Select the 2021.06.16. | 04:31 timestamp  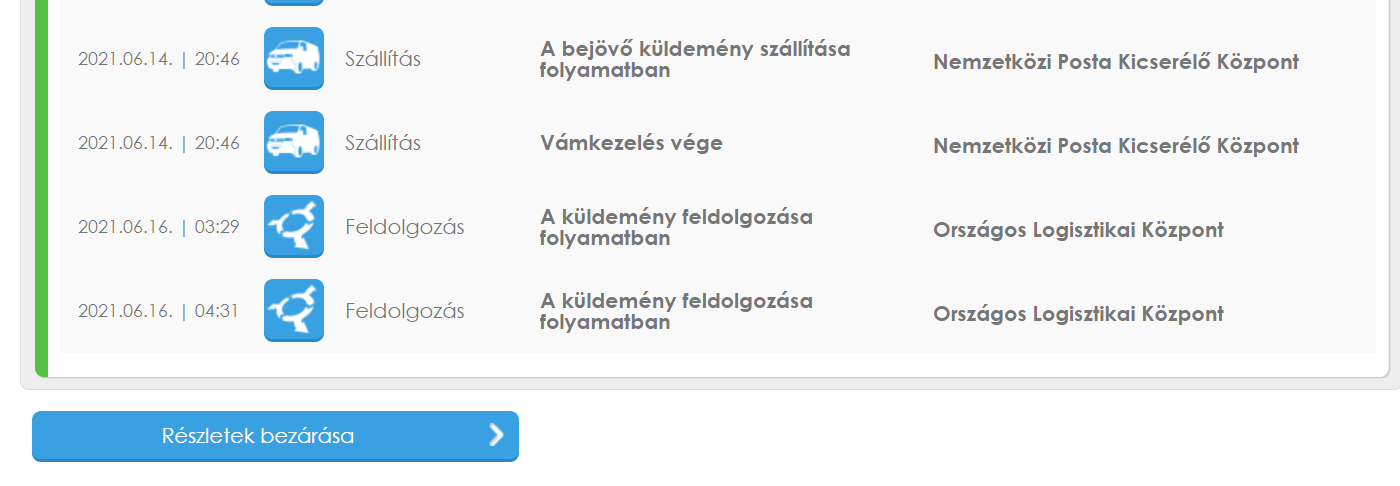(x=159, y=311)
